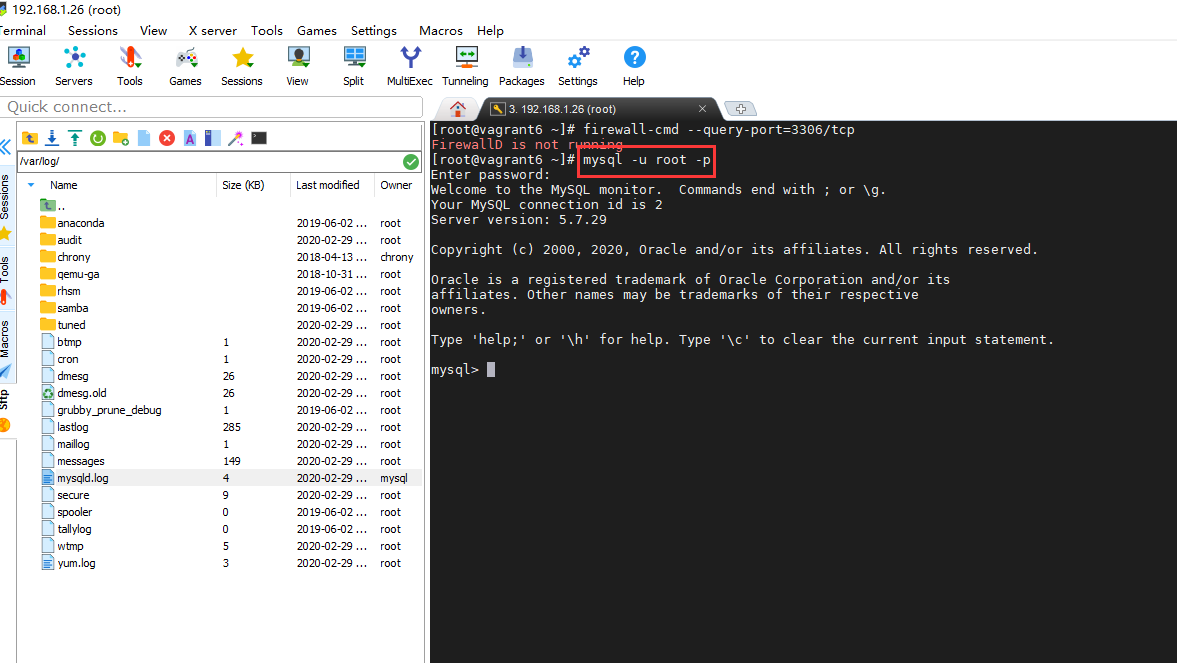Select the mysqld.log file
This screenshot has height=663, width=1177.
[x=83, y=478]
